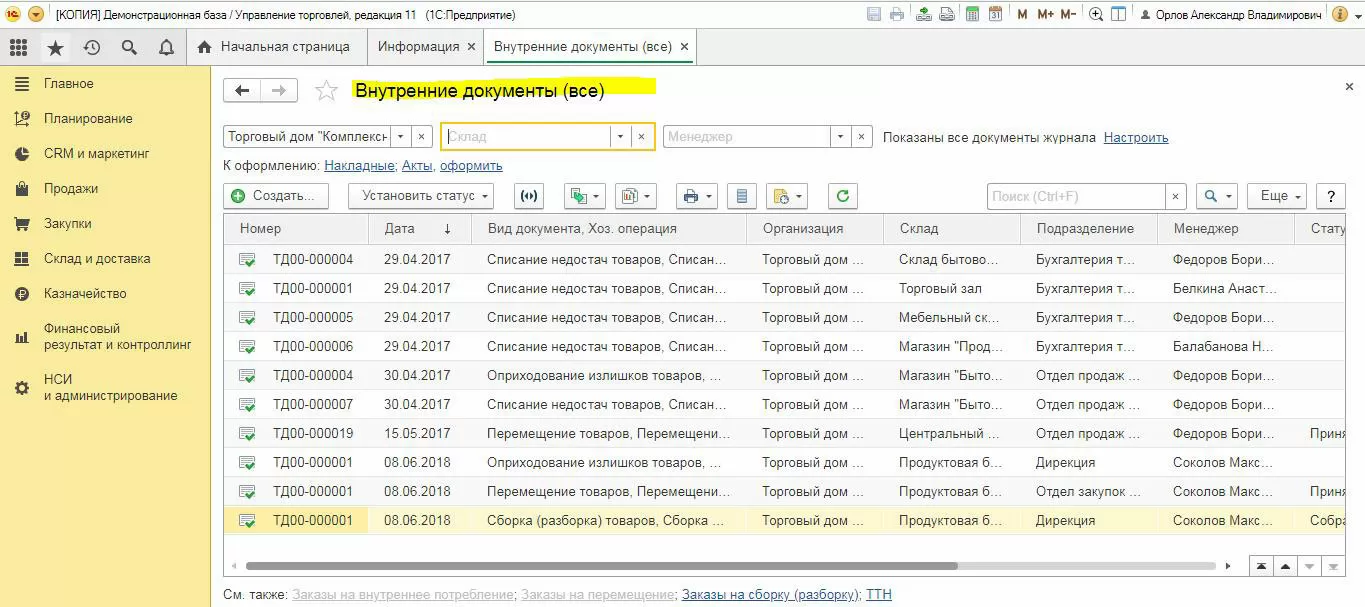This screenshot has width=1365, height=607.
Task: Switch to the Информация tab
Action: click(418, 47)
